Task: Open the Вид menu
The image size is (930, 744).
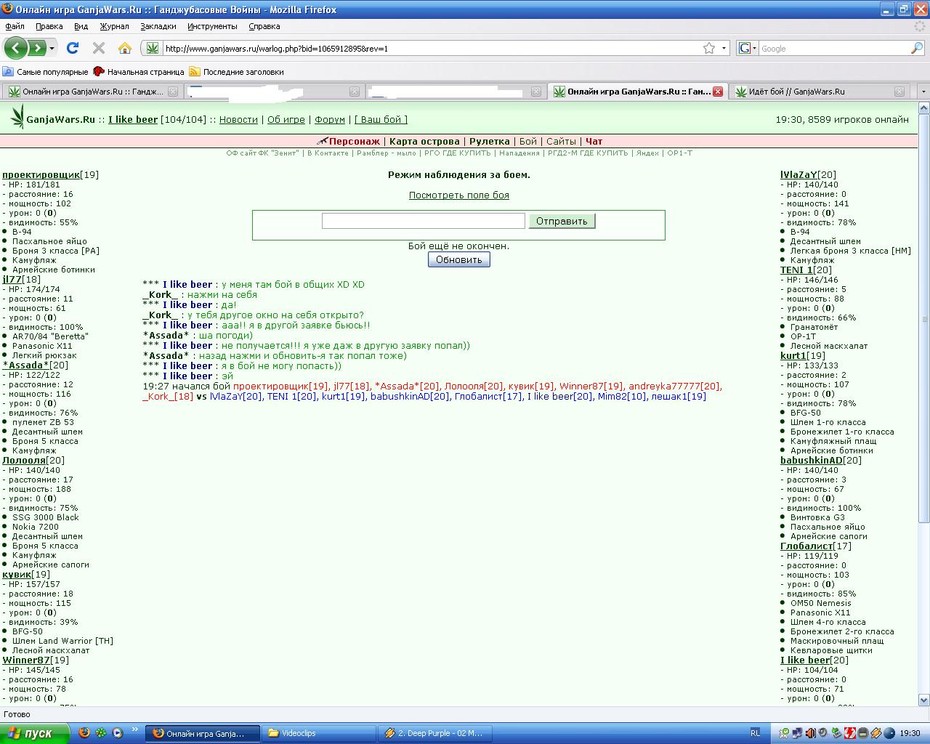Action: point(81,26)
